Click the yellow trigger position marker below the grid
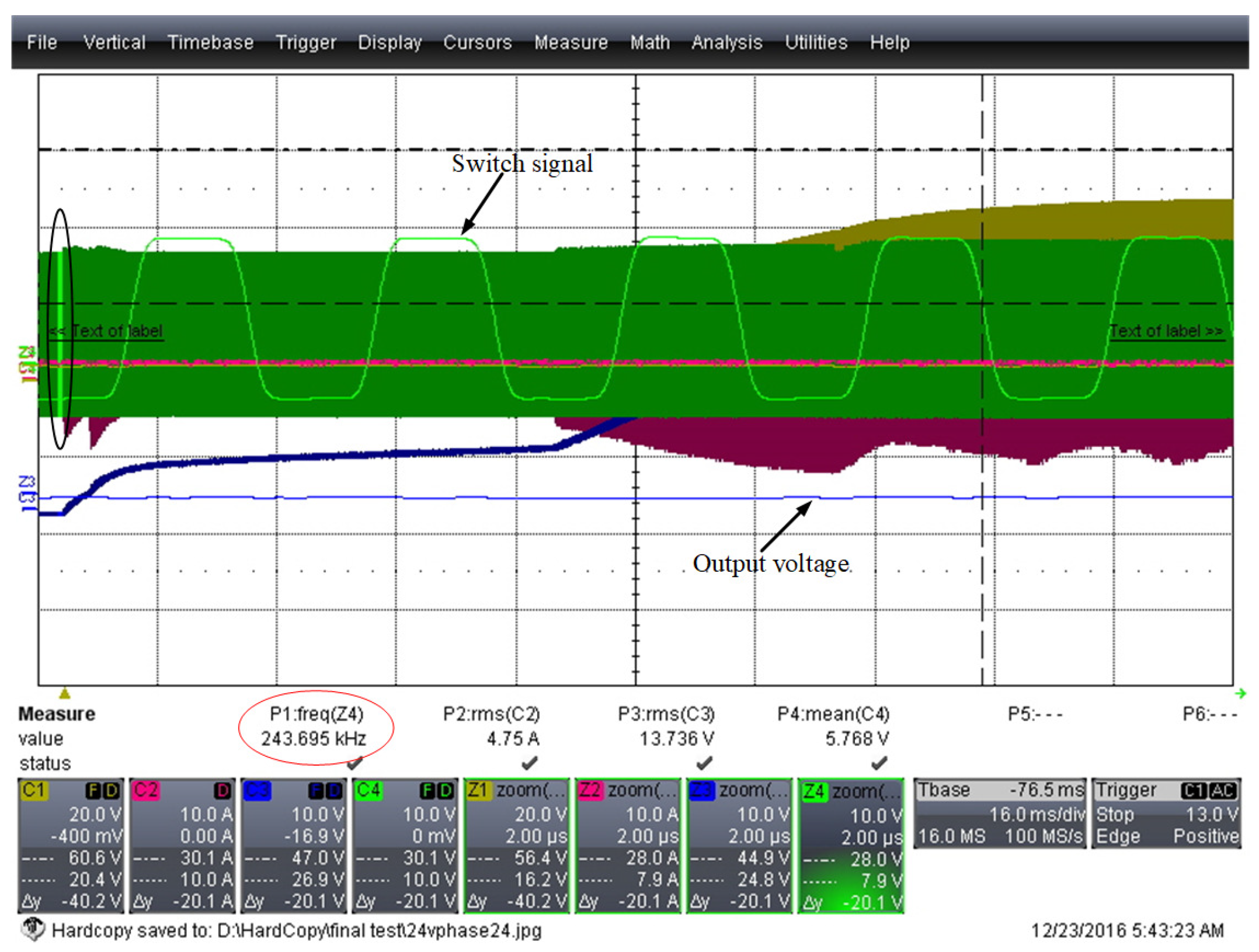Screen dimensions: 1259x952 [x=65, y=693]
